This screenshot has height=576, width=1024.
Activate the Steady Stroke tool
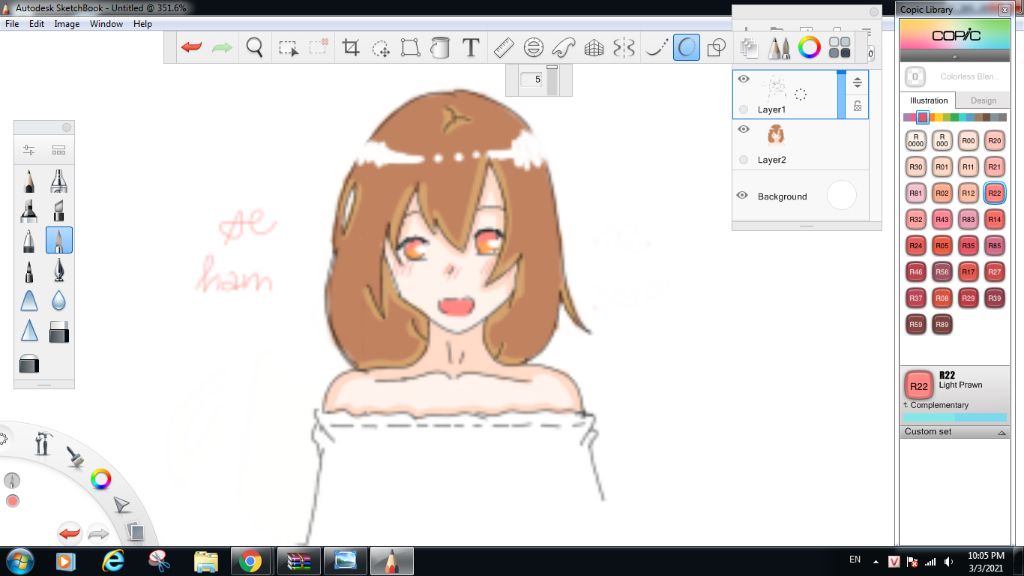tap(656, 47)
